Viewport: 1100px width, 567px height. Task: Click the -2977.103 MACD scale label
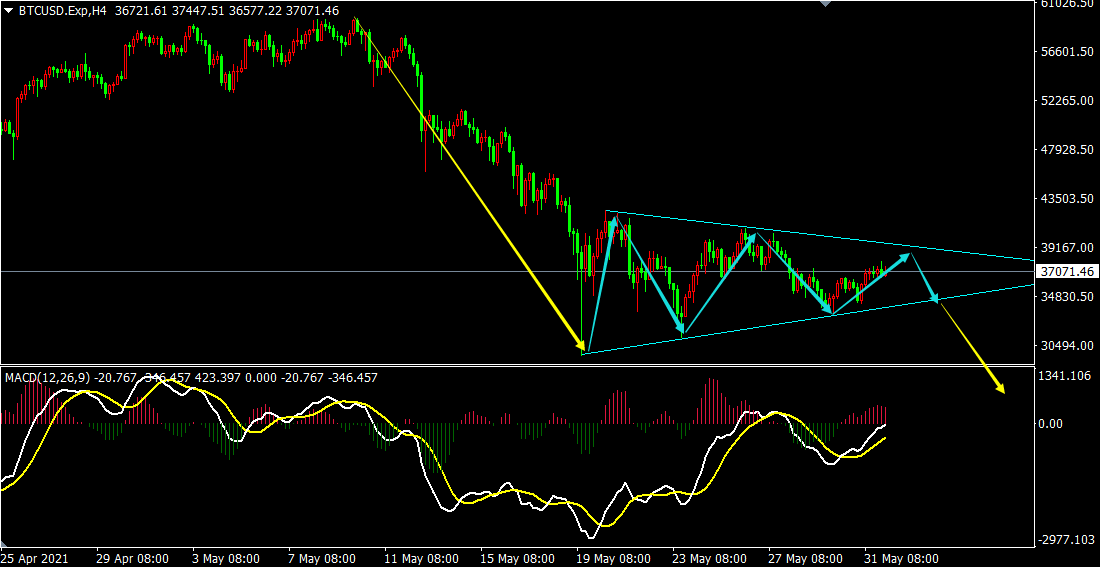[x=1066, y=540]
